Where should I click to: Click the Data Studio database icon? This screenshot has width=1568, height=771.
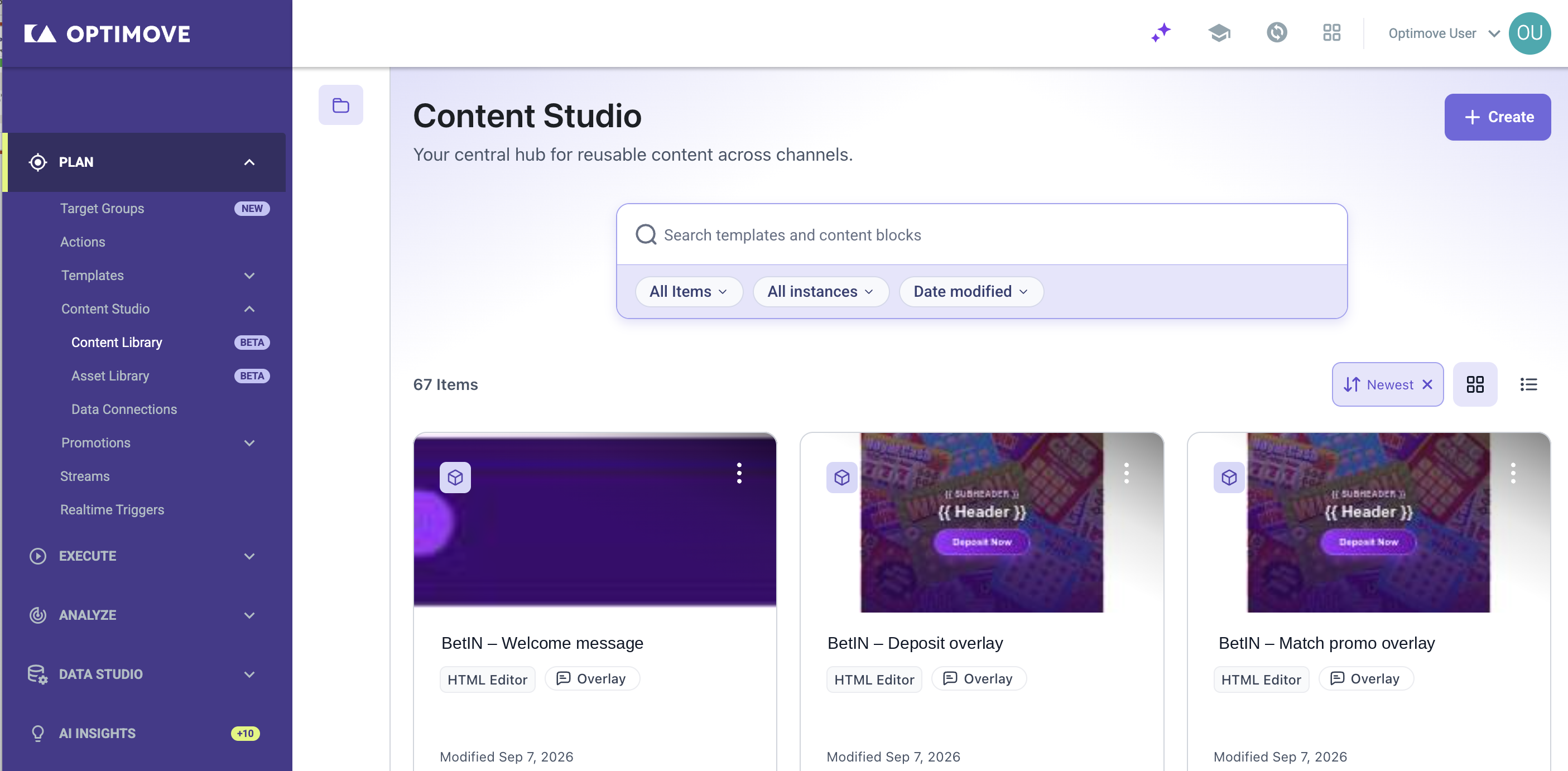click(37, 674)
